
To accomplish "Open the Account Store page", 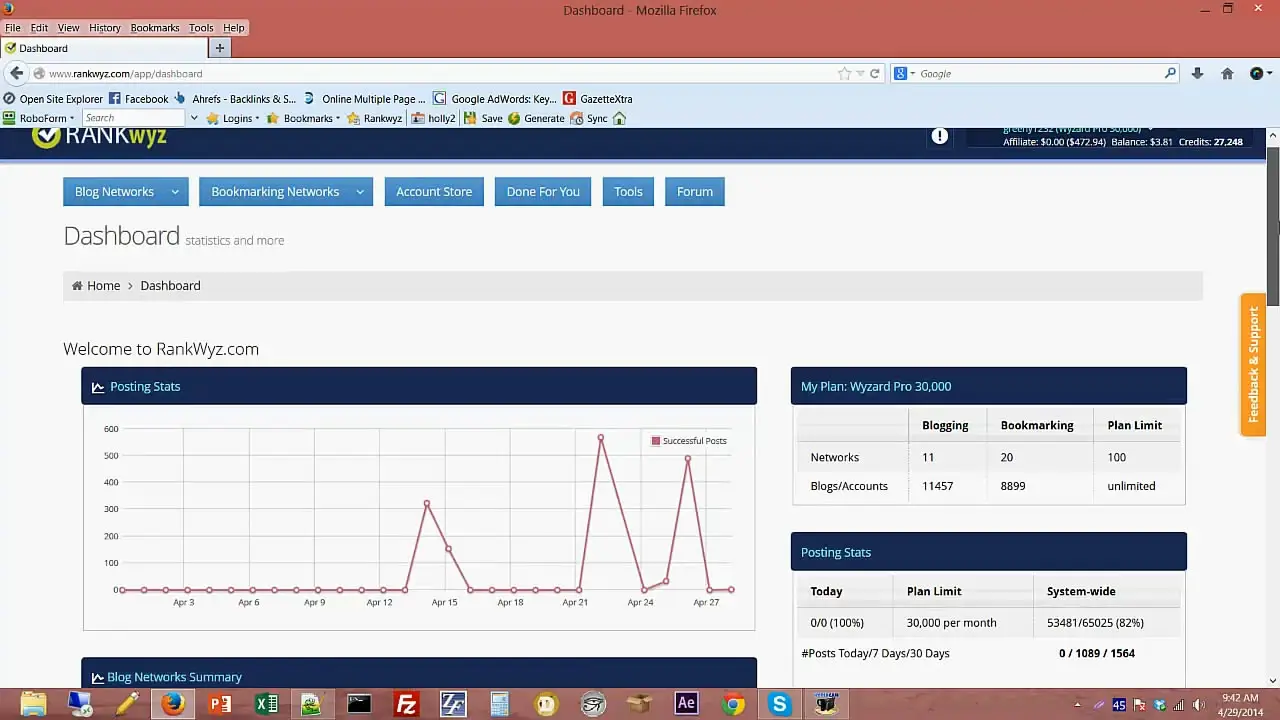I will [434, 192].
